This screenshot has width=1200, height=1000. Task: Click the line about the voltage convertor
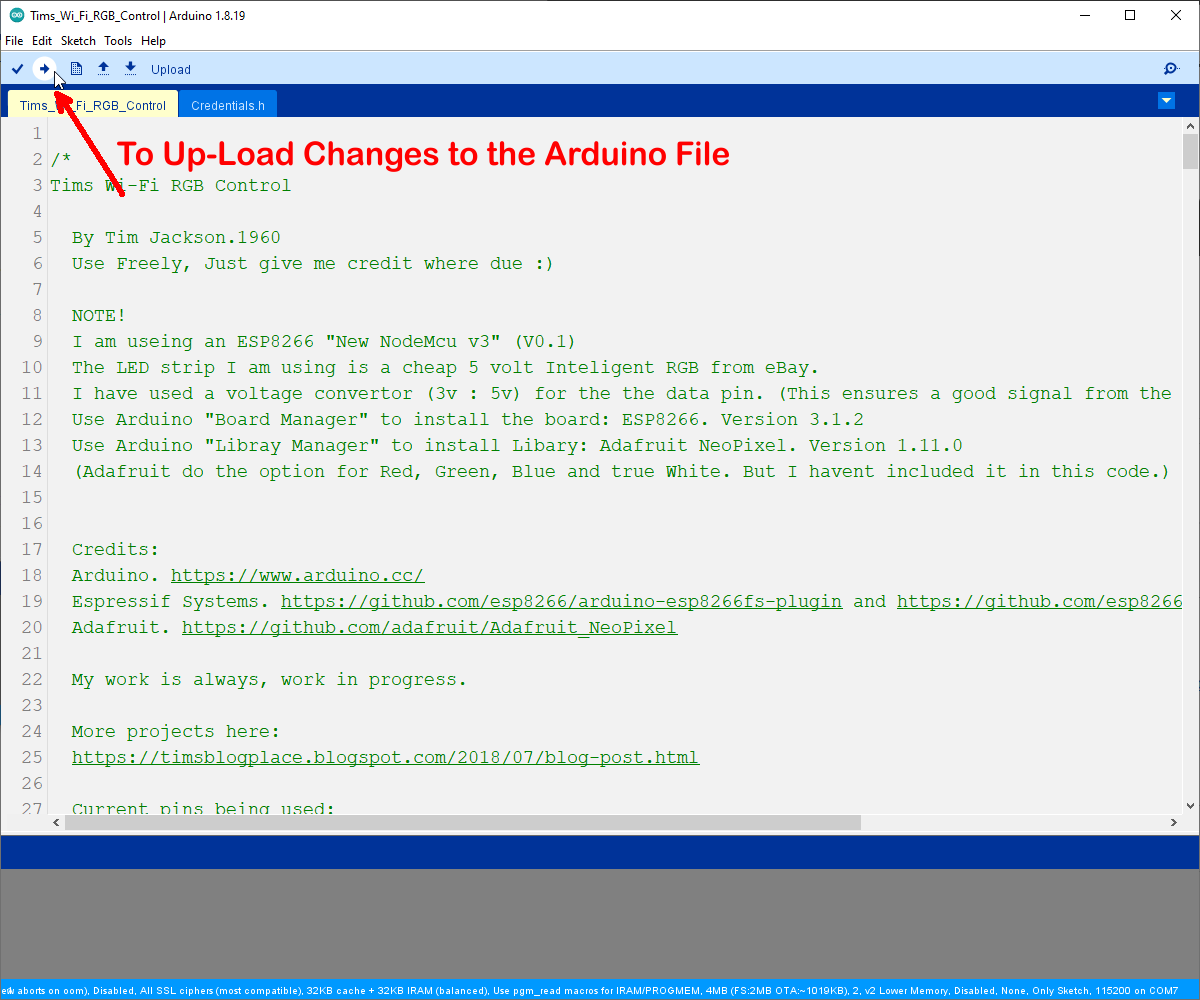click(x=621, y=394)
